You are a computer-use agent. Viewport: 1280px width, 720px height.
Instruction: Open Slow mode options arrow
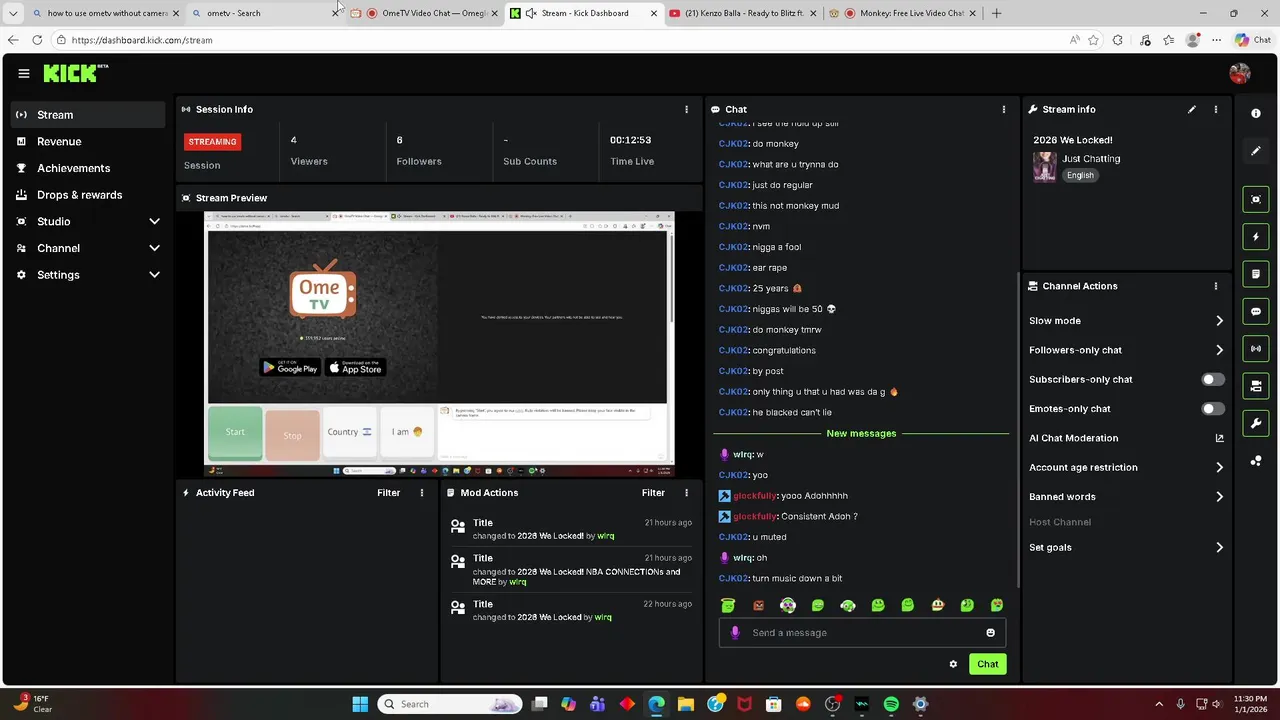[x=1219, y=321]
